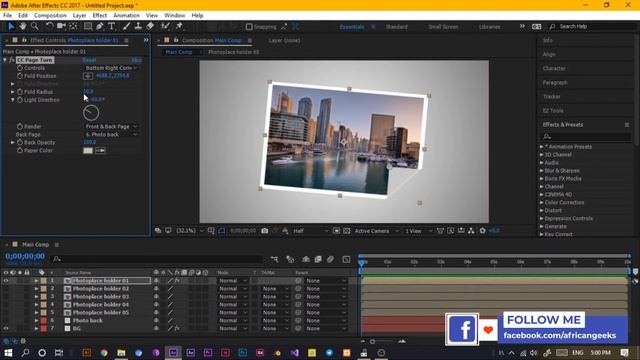This screenshot has height=360, width=640.
Task: Toggle CC Page Turn fx switch
Action: coord(12,60)
